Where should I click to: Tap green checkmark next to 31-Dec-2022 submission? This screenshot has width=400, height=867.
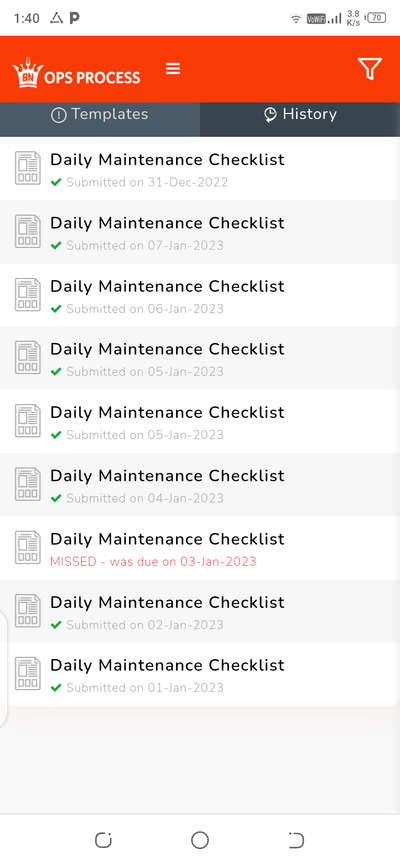[x=55, y=182]
